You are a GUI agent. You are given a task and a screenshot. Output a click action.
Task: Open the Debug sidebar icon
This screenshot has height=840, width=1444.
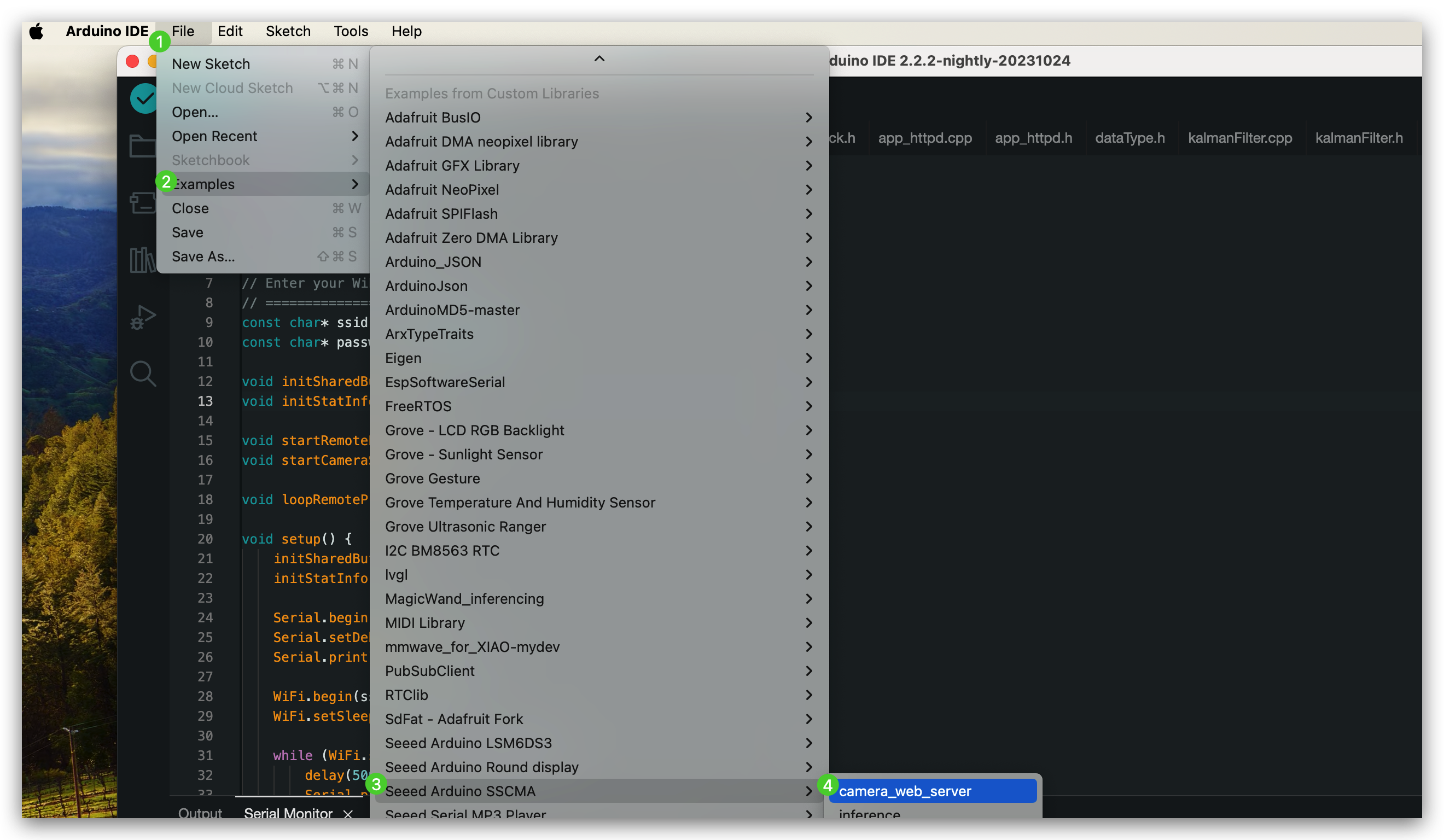pos(143,317)
